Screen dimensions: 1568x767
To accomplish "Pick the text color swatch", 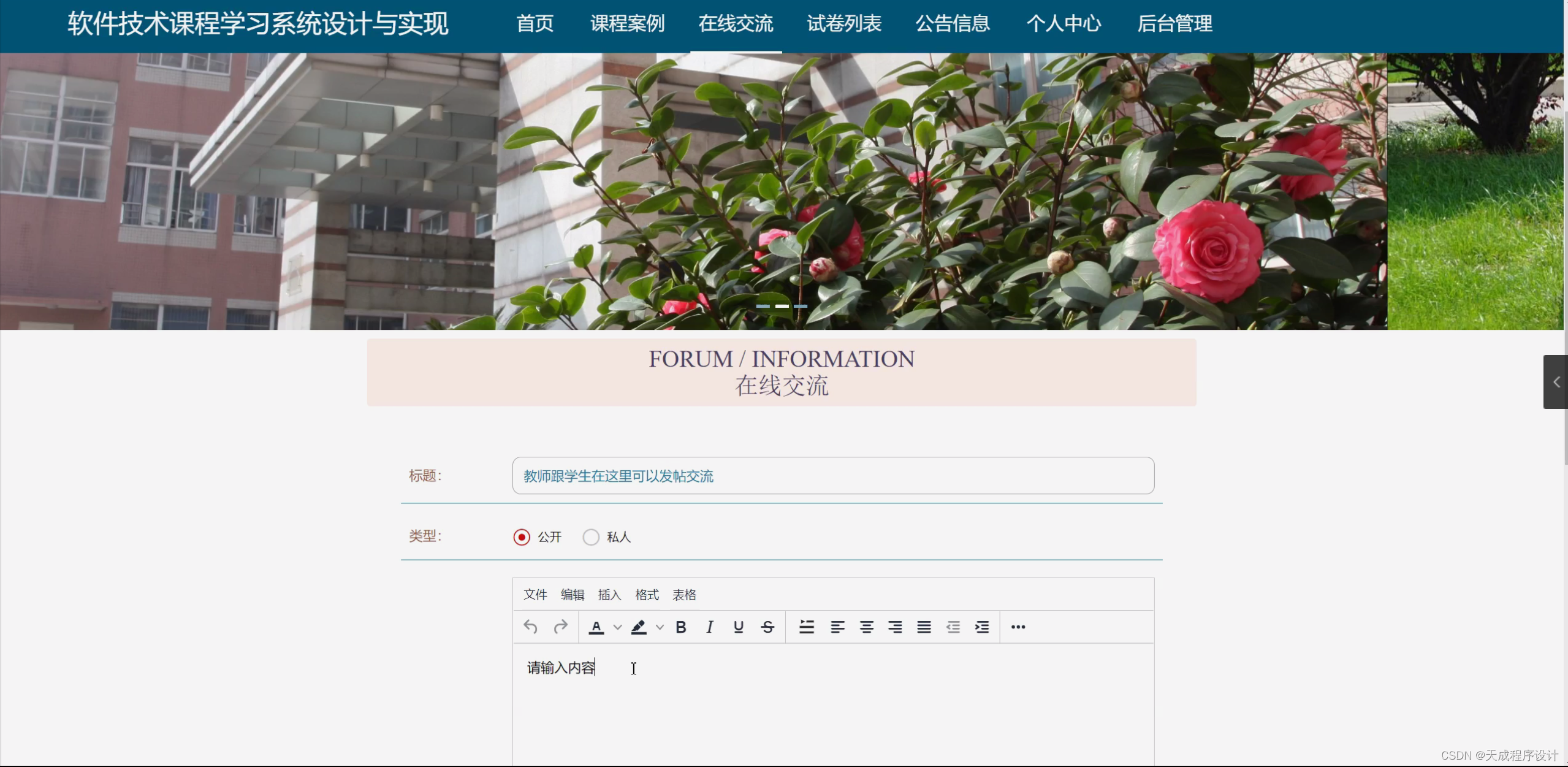I will pyautogui.click(x=597, y=627).
